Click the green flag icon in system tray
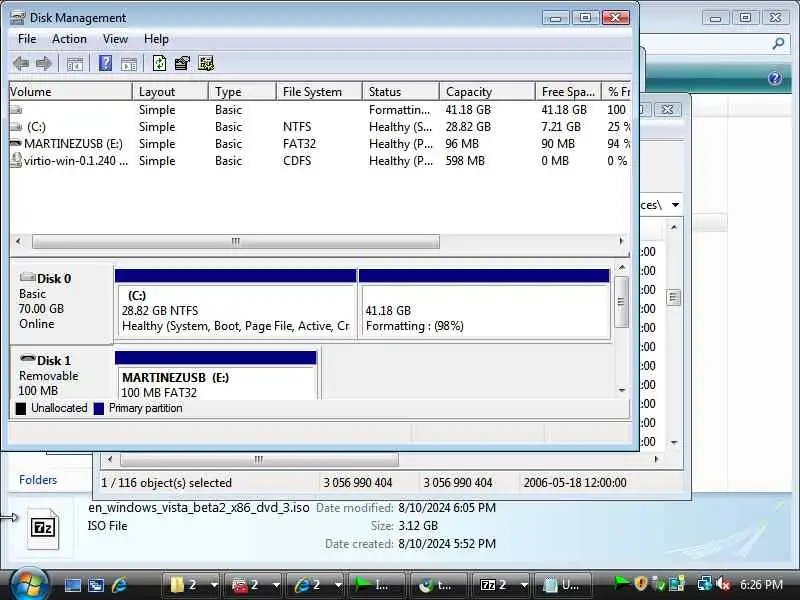 click(x=623, y=583)
